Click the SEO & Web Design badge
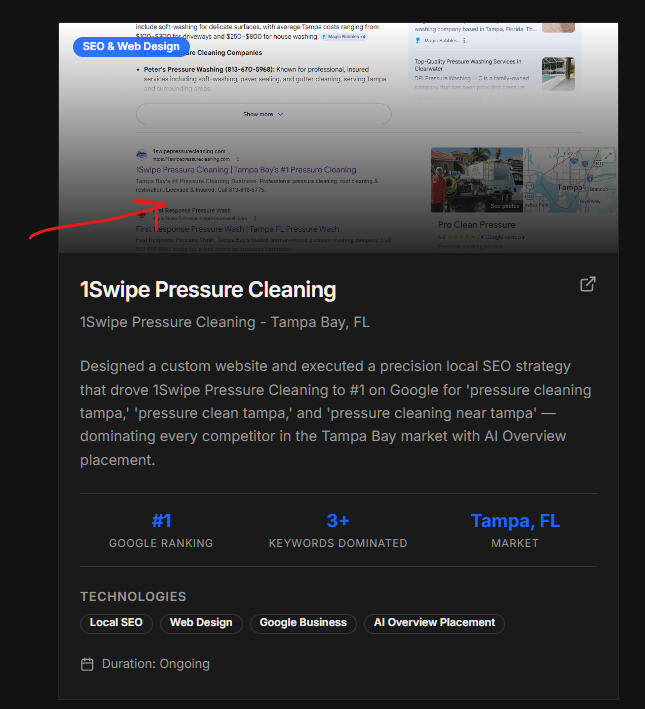Viewport: 645px width, 709px height. pos(131,47)
